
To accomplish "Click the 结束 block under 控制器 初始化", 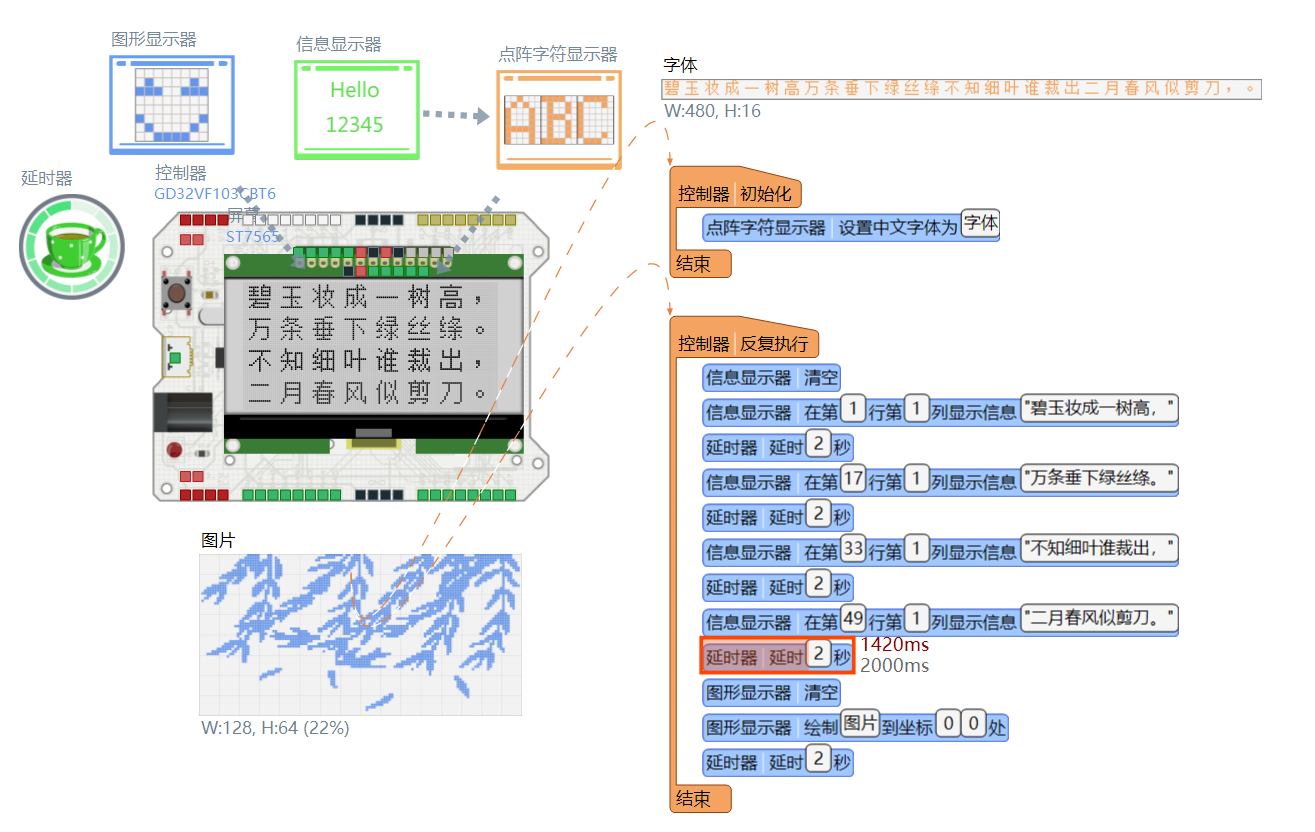I will [700, 264].
